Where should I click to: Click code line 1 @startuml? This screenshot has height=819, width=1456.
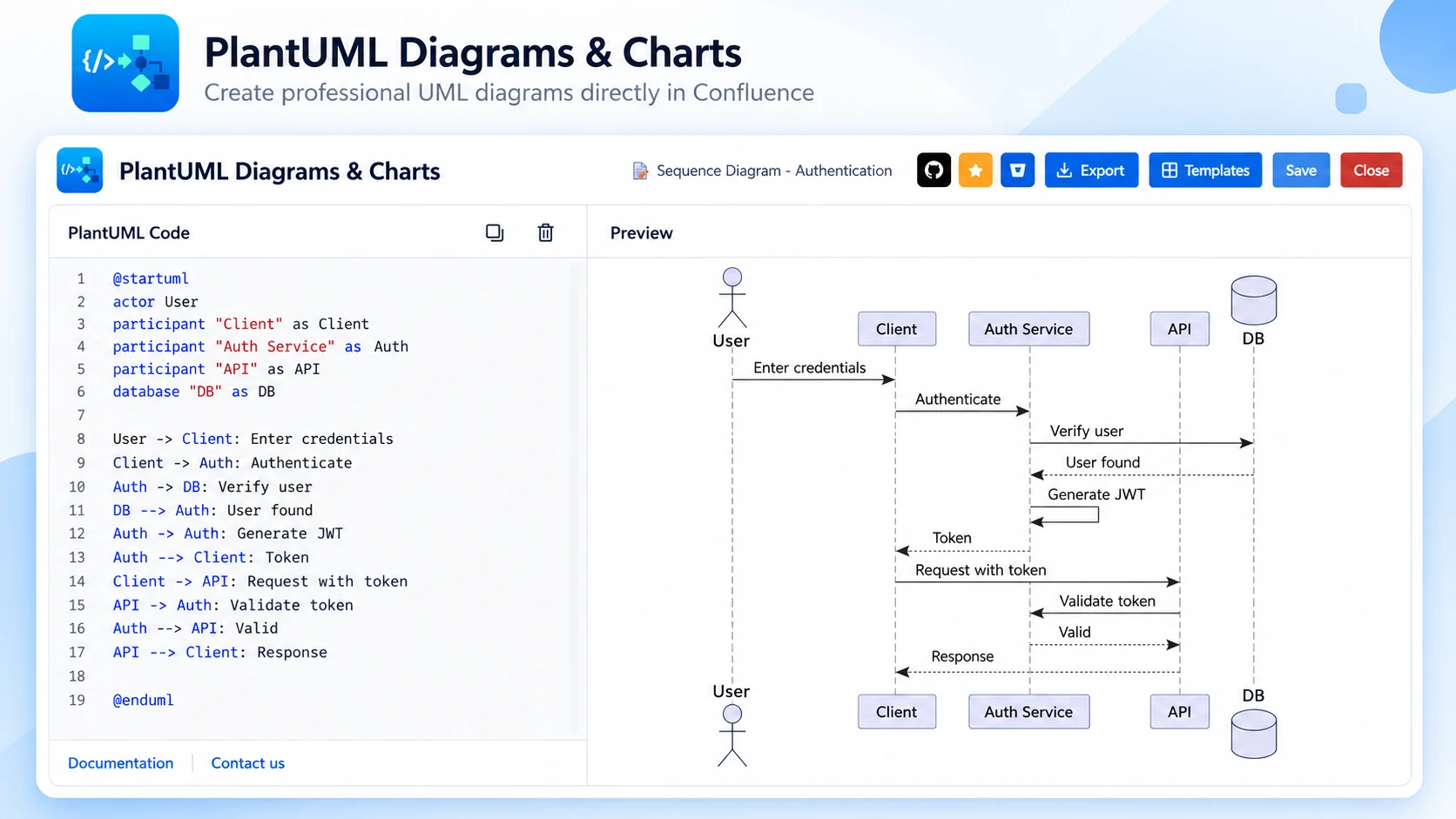point(151,279)
